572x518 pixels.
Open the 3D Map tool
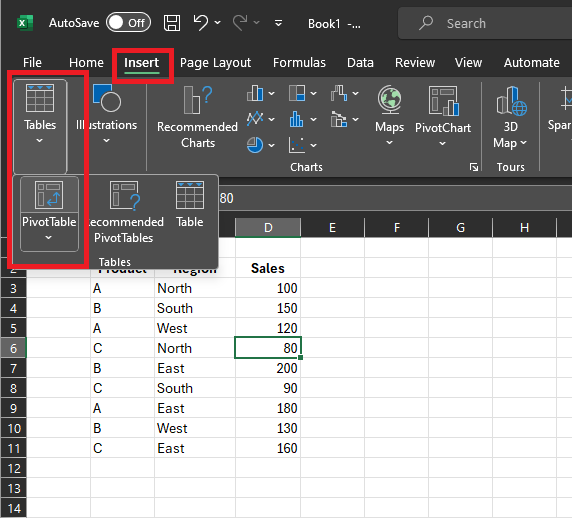click(510, 117)
